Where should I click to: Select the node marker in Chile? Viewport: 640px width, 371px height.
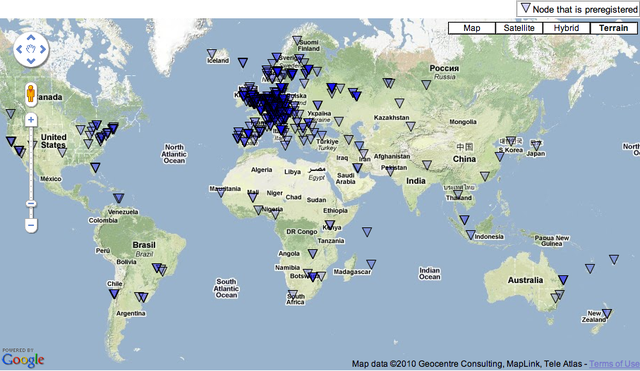[x=114, y=293]
